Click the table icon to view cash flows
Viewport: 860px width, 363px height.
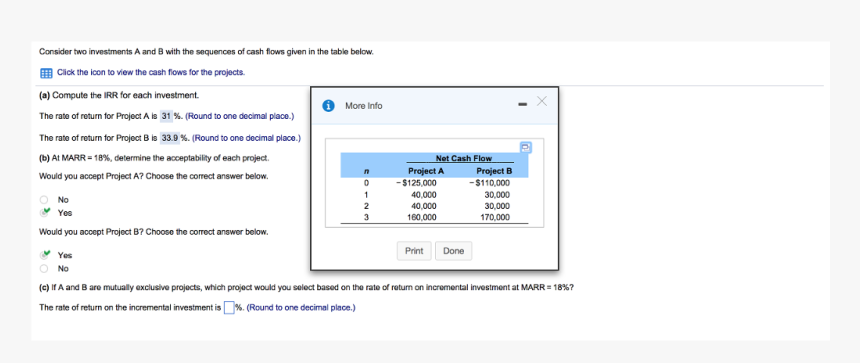46,73
